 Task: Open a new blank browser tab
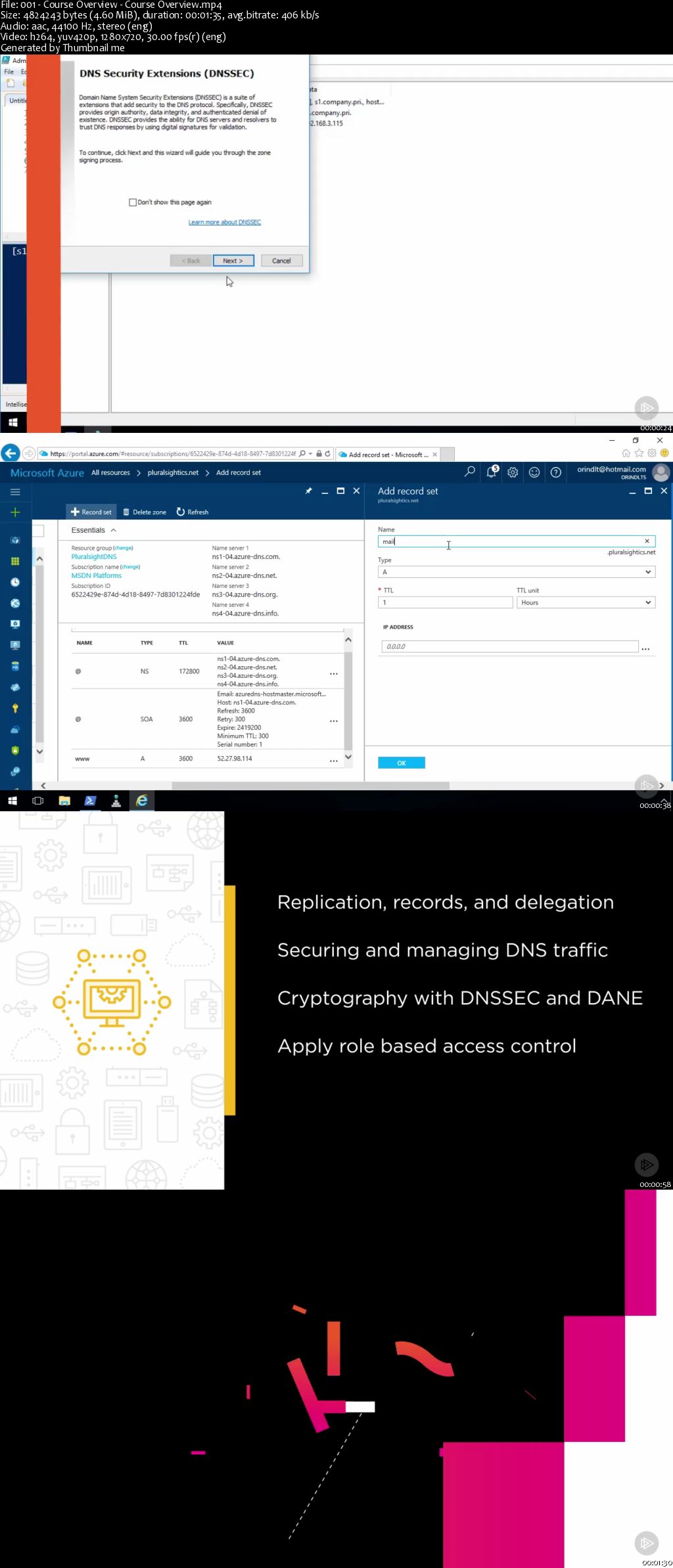point(448,454)
